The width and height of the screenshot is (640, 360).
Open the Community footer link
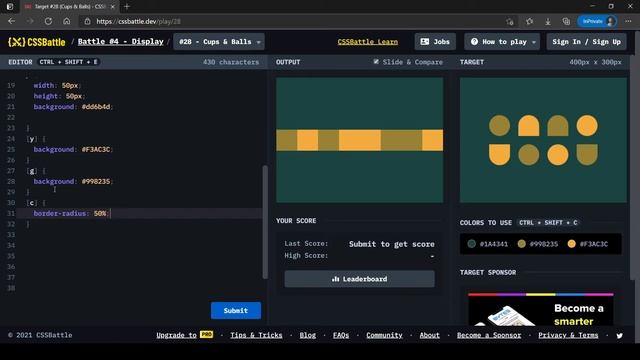384,335
